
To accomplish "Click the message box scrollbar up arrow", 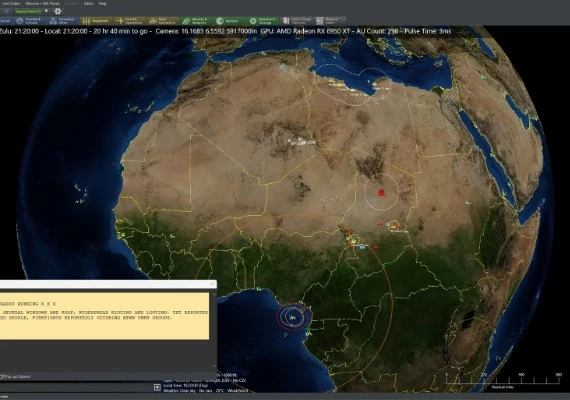I will (214, 294).
